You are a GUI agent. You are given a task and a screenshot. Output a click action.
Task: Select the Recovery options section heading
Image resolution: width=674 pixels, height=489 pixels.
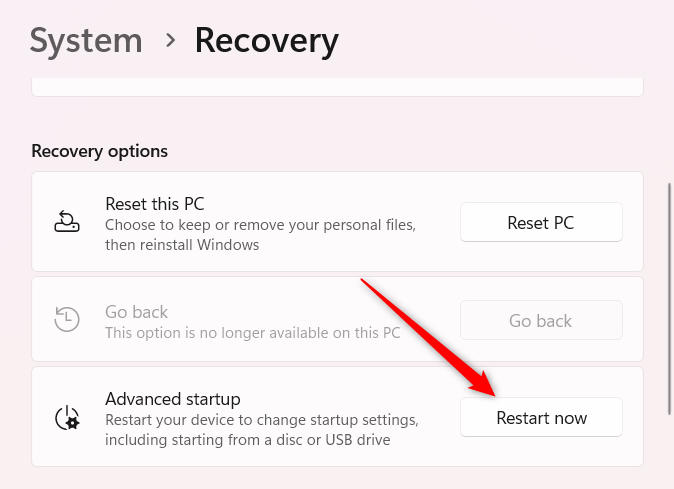click(x=100, y=151)
